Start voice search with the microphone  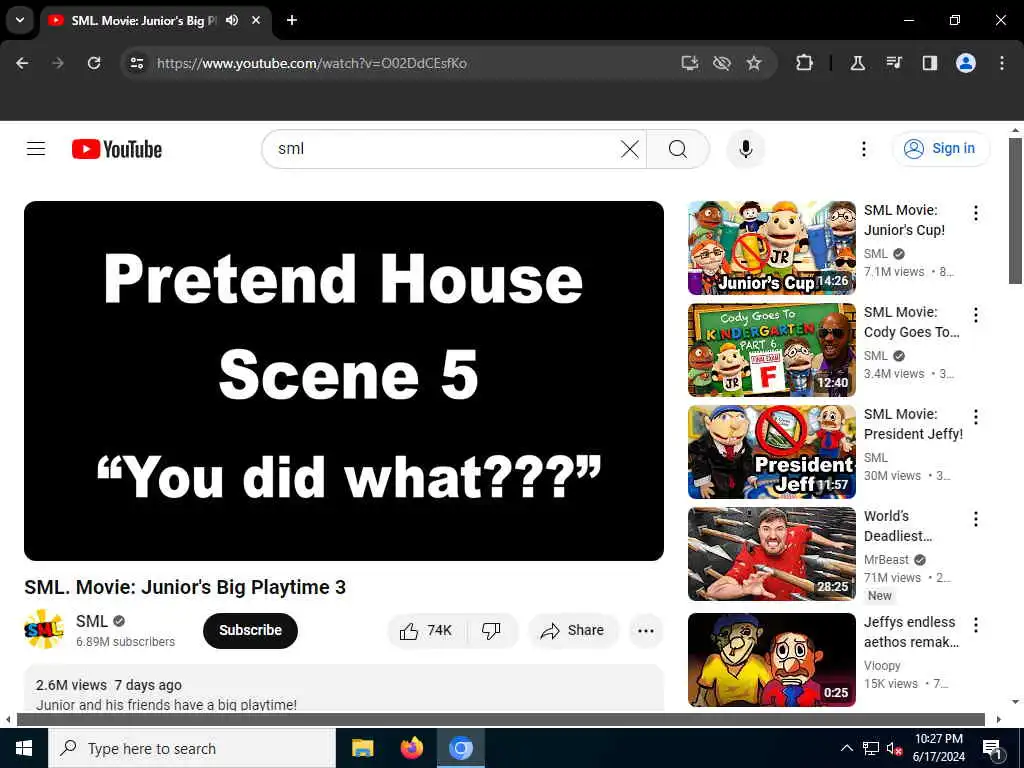[x=745, y=149]
